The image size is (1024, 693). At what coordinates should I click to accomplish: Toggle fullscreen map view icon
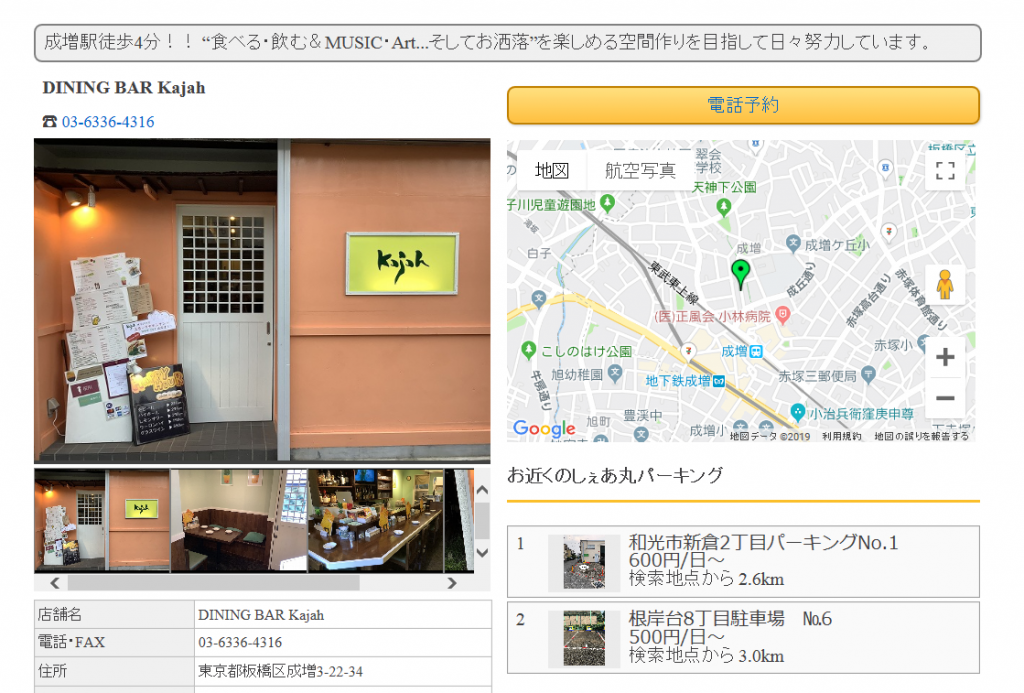pos(945,170)
